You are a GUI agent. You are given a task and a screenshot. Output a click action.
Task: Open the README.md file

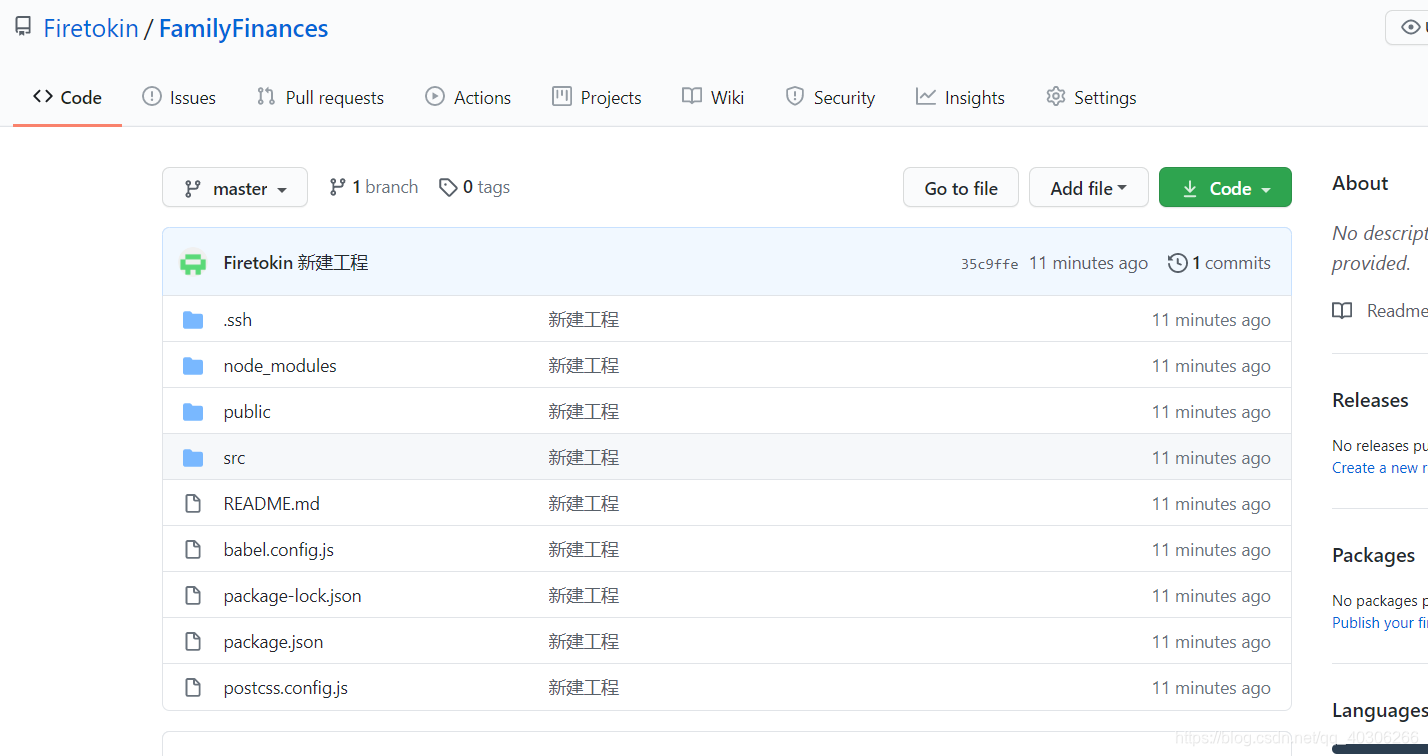pos(272,504)
